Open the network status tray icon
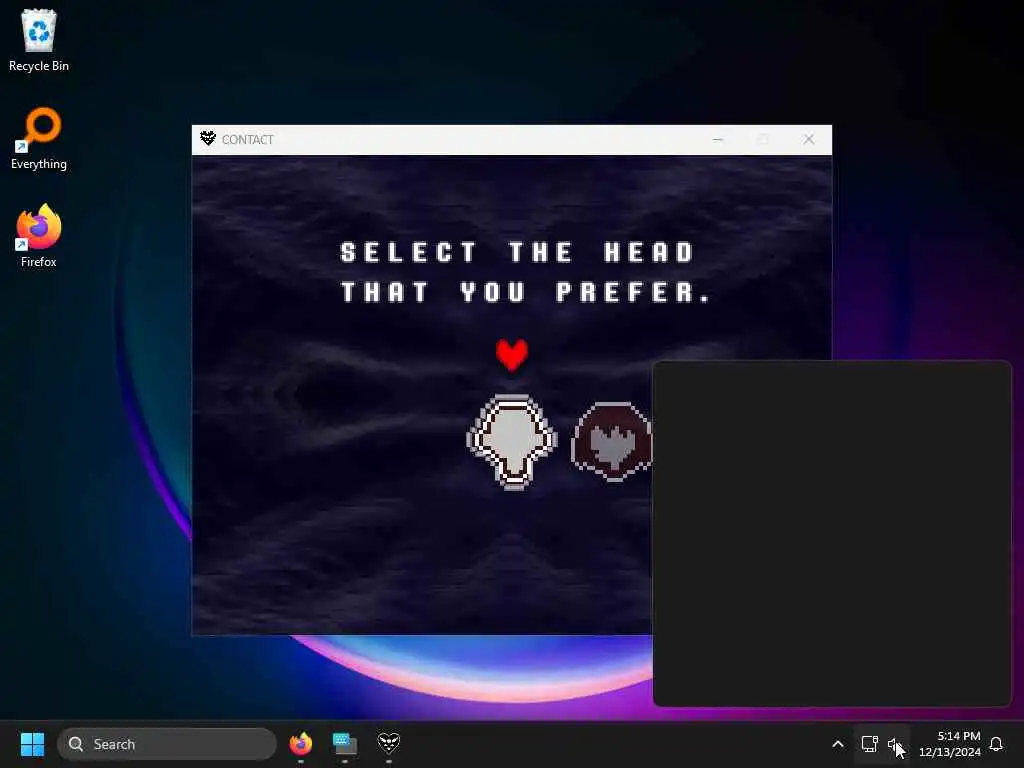This screenshot has width=1024, height=768. tap(869, 744)
